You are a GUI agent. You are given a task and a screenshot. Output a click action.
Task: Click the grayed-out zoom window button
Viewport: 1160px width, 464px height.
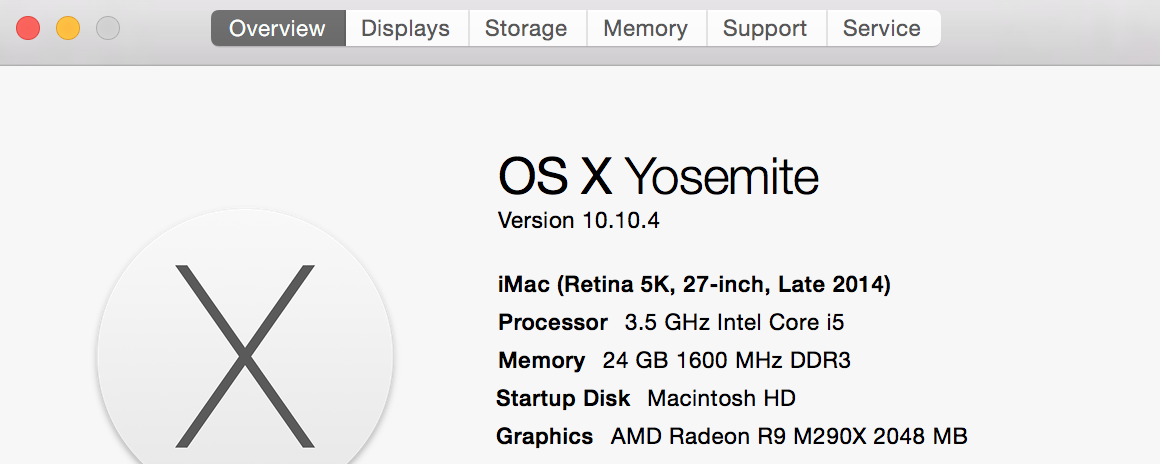(108, 29)
